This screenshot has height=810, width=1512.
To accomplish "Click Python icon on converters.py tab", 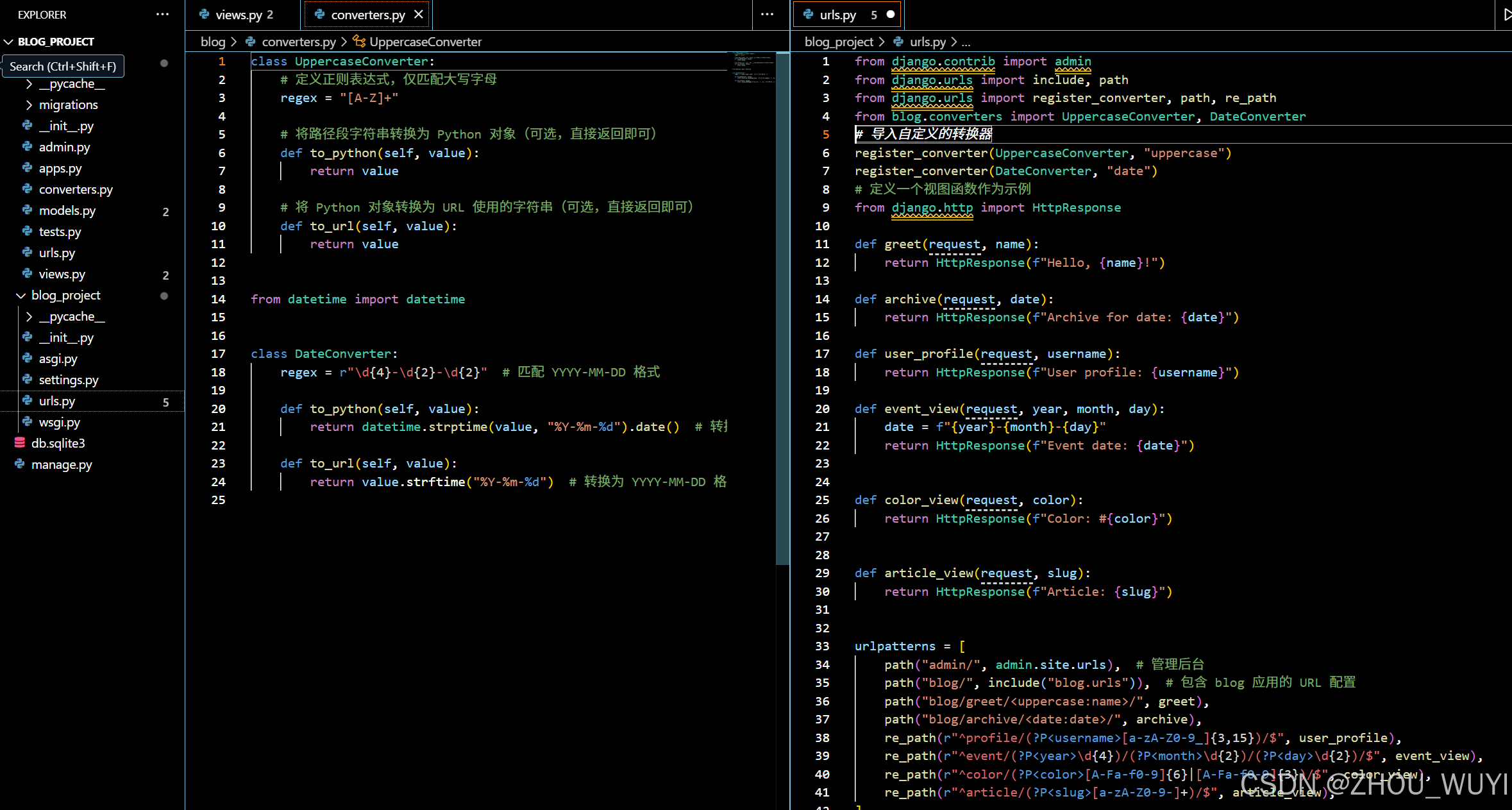I will (319, 14).
